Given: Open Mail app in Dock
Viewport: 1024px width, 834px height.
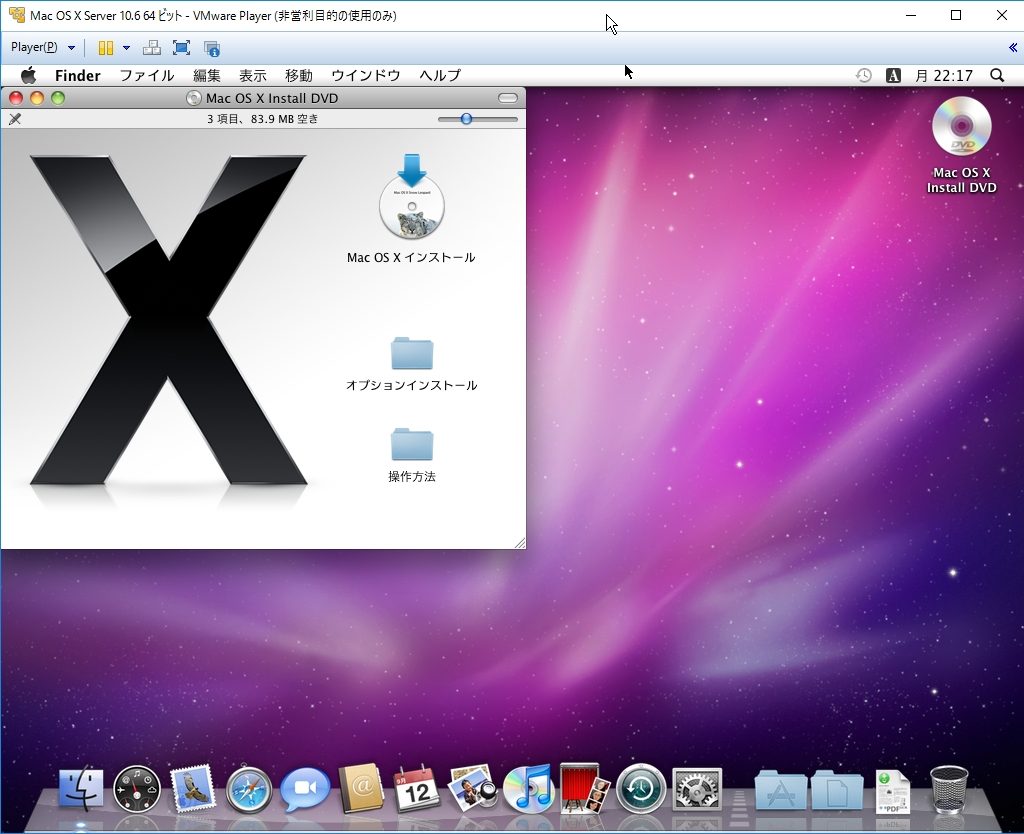Looking at the screenshot, I should [192, 788].
